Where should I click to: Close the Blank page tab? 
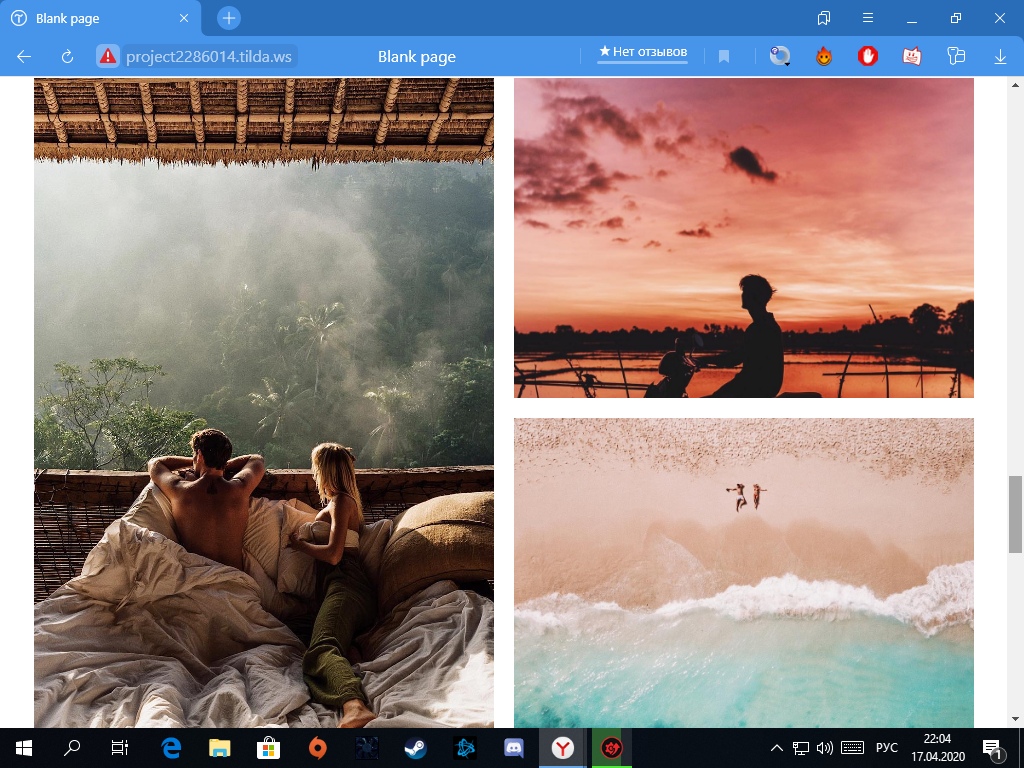(184, 18)
